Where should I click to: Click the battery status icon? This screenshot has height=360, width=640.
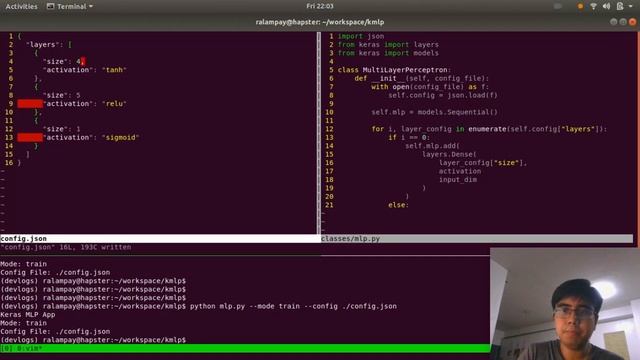pyautogui.click(x=620, y=6)
